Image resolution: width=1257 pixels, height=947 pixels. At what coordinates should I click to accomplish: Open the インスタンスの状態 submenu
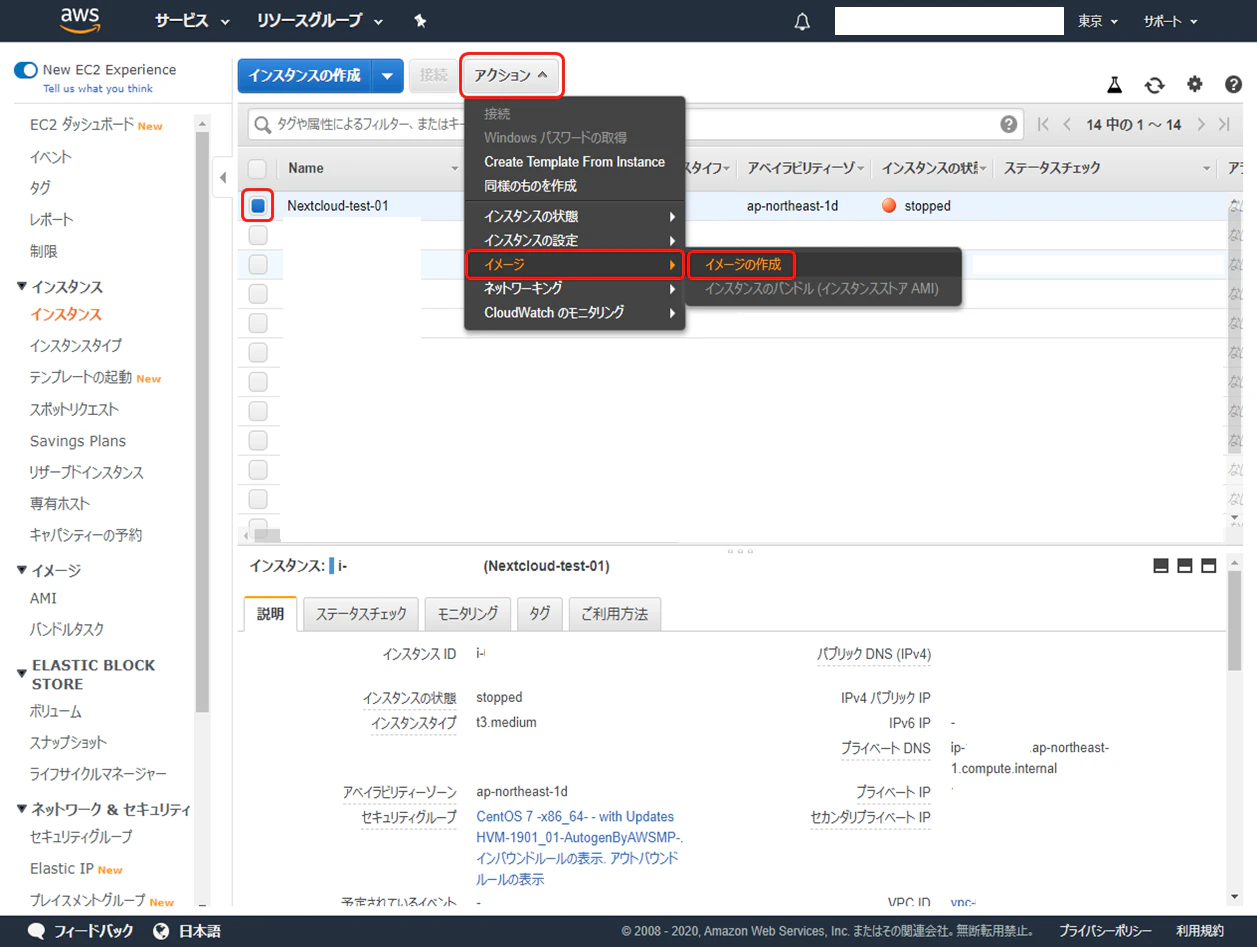coord(574,216)
